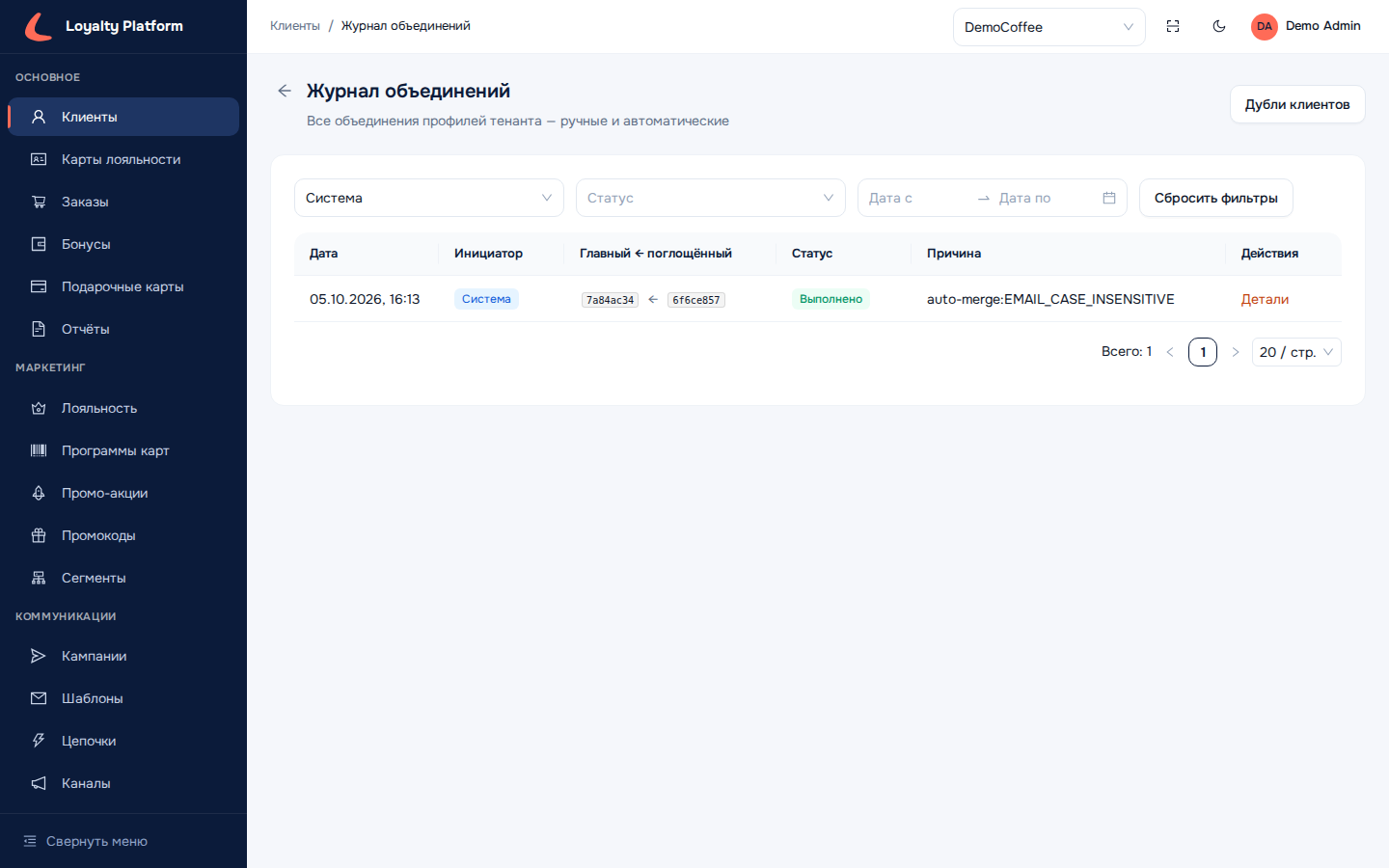Click the Отчёты document icon
Viewport: 1389px width, 868px height.
tap(39, 329)
